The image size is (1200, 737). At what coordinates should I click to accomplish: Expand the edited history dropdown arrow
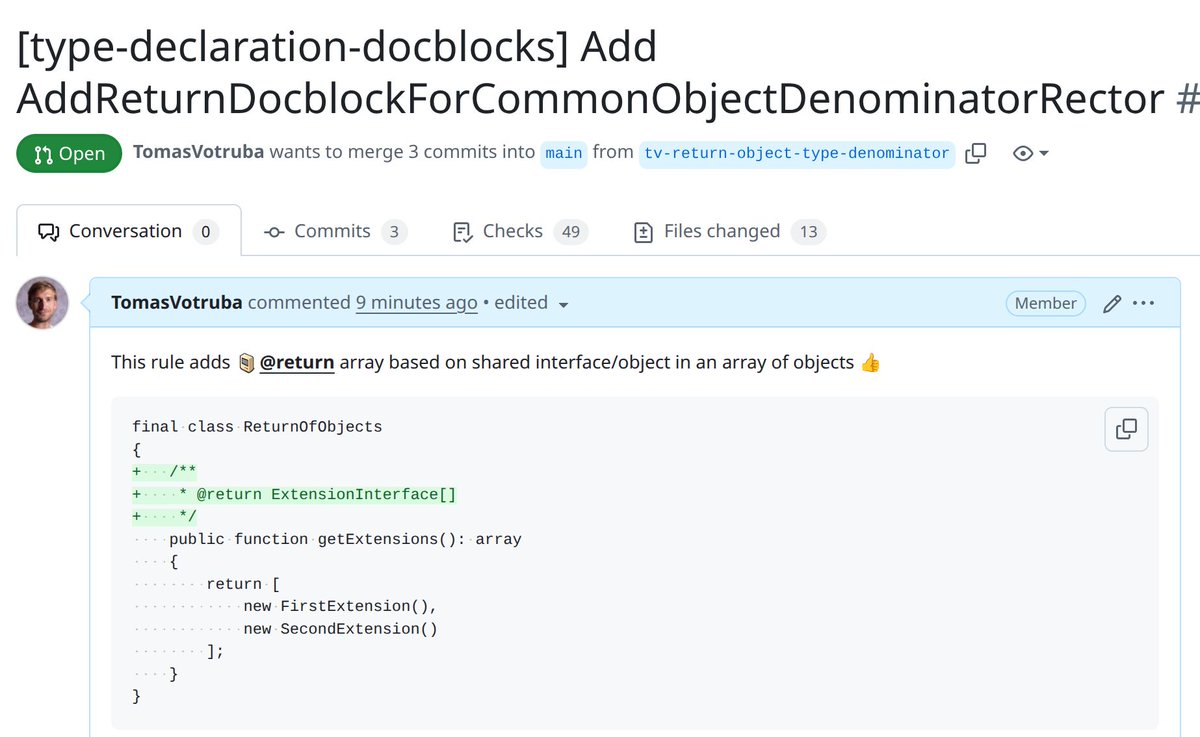click(x=563, y=304)
